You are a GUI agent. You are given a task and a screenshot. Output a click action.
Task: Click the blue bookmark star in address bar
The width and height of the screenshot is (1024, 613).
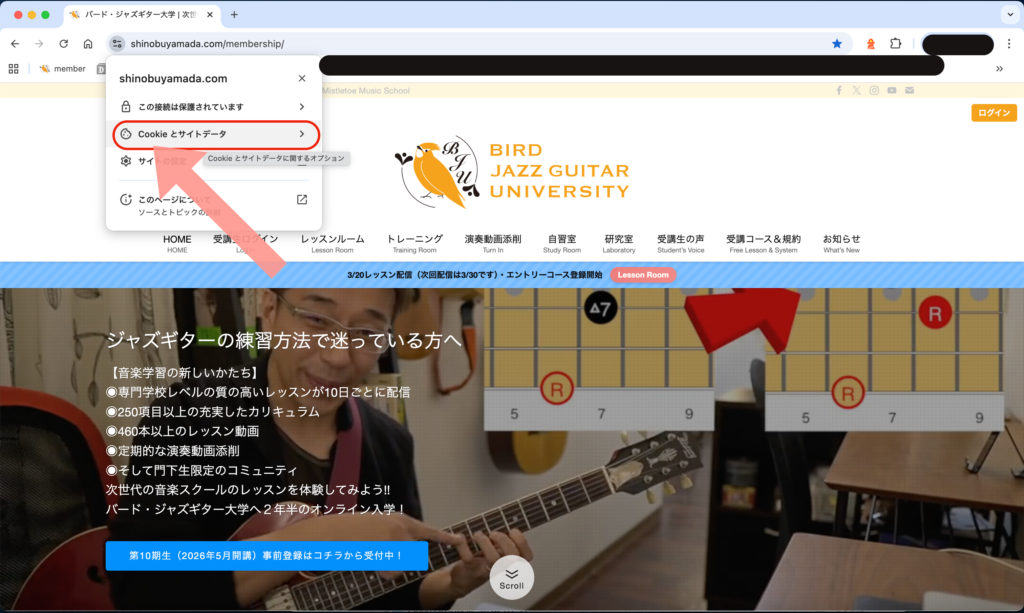837,44
